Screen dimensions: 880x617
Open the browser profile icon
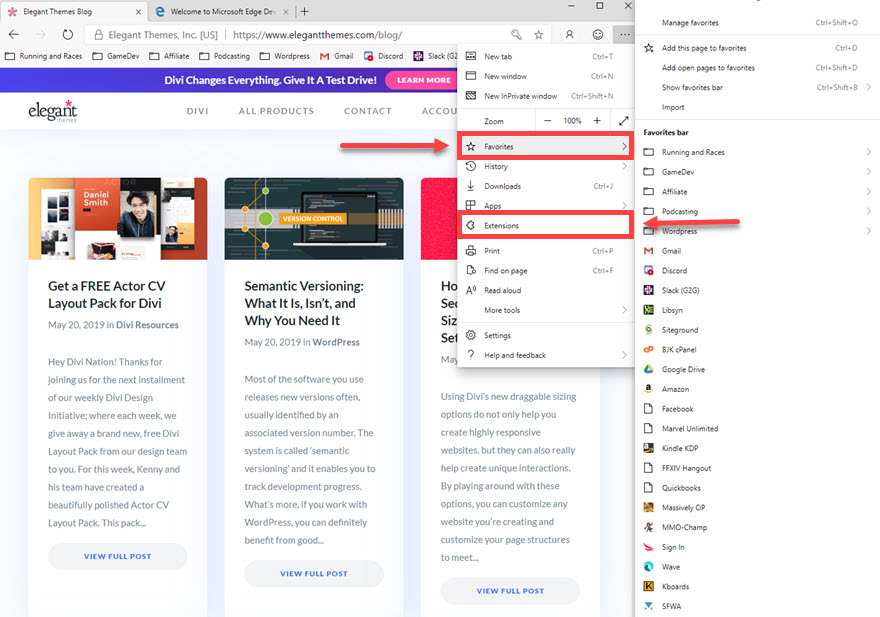pos(568,33)
